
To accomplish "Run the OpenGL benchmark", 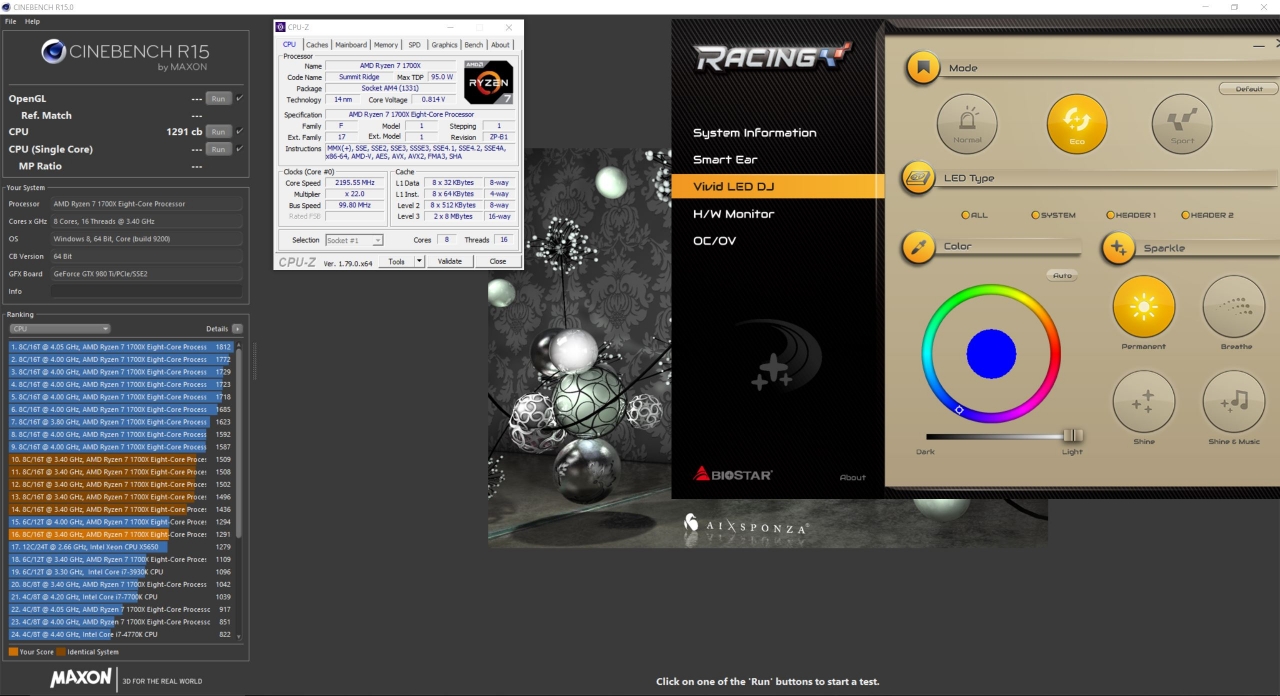I will pos(218,98).
